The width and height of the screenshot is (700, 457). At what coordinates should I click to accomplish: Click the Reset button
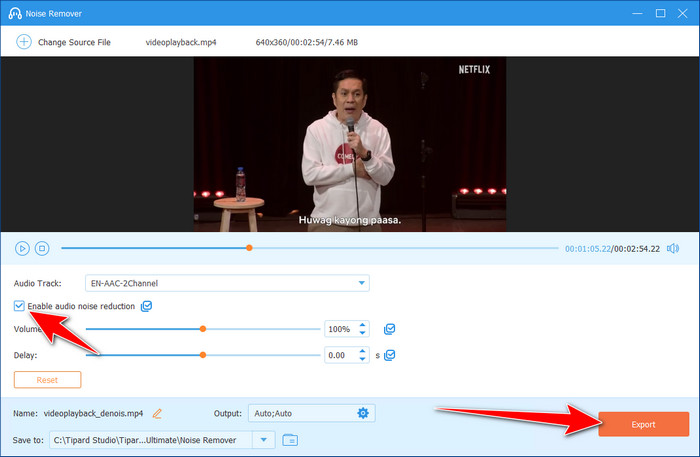(47, 380)
